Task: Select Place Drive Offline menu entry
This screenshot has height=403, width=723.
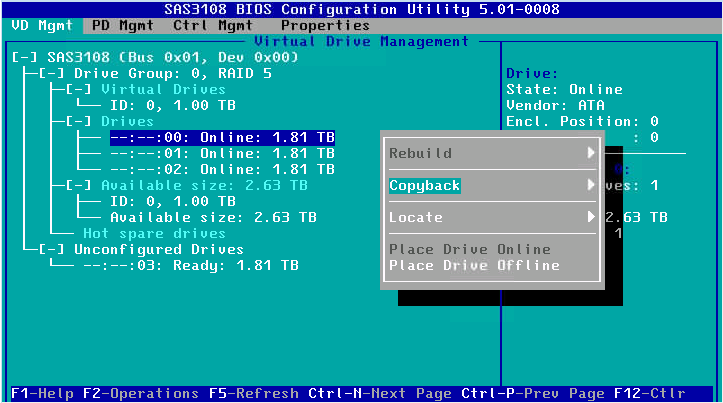Action: (x=474, y=266)
